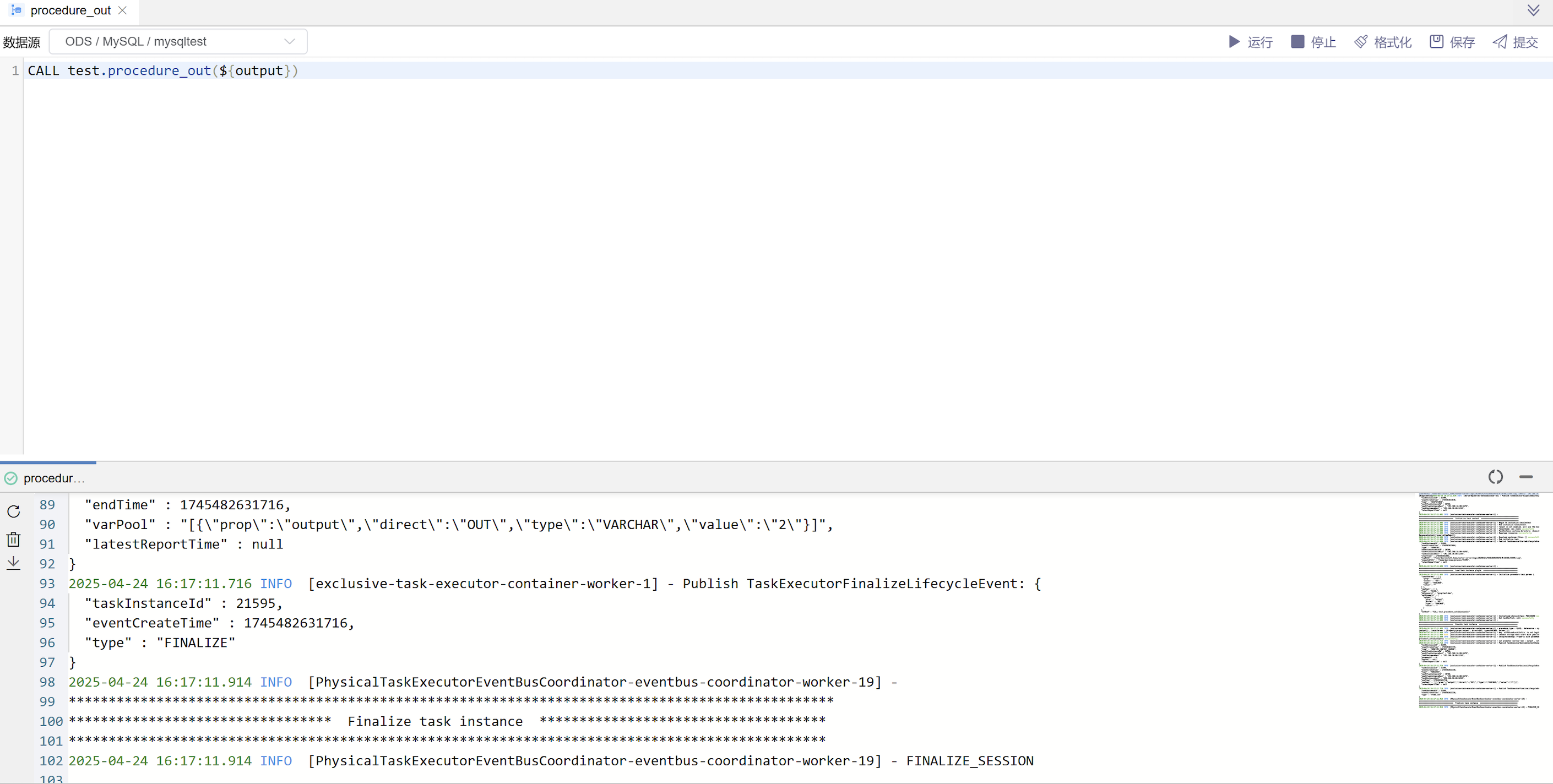
Task: Expand the datasource dropdown chevron arrow
Action: 289,42
